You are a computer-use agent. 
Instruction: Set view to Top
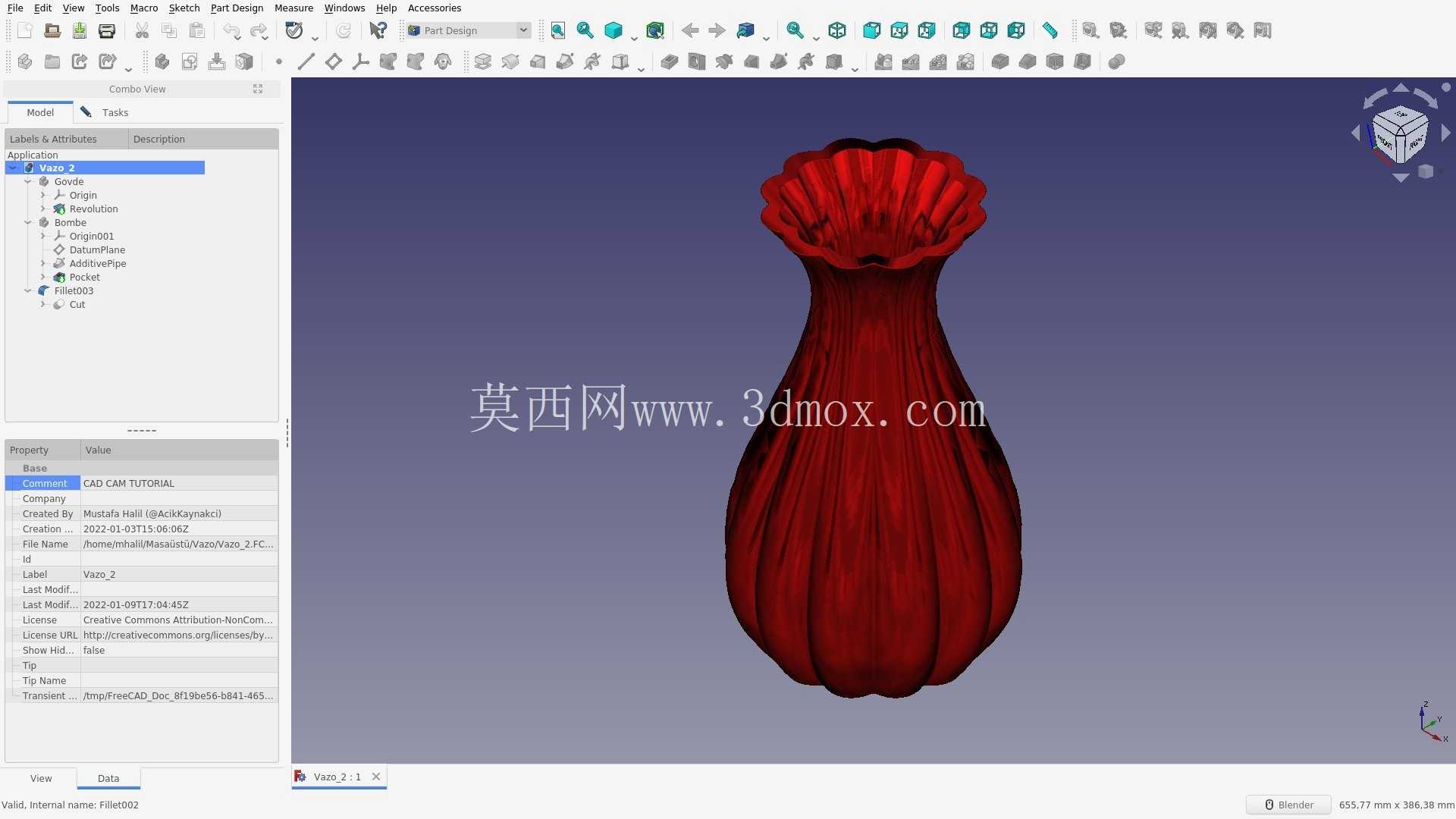click(899, 30)
